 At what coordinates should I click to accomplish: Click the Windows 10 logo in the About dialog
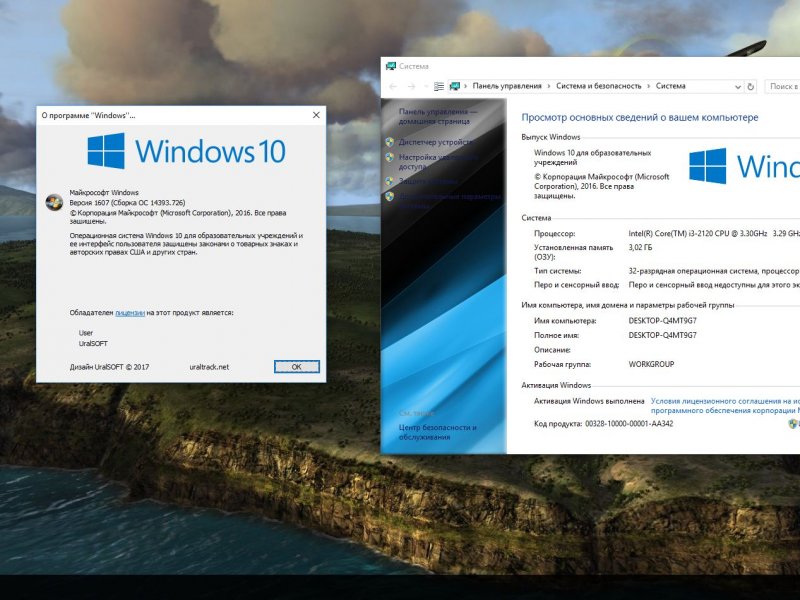186,151
